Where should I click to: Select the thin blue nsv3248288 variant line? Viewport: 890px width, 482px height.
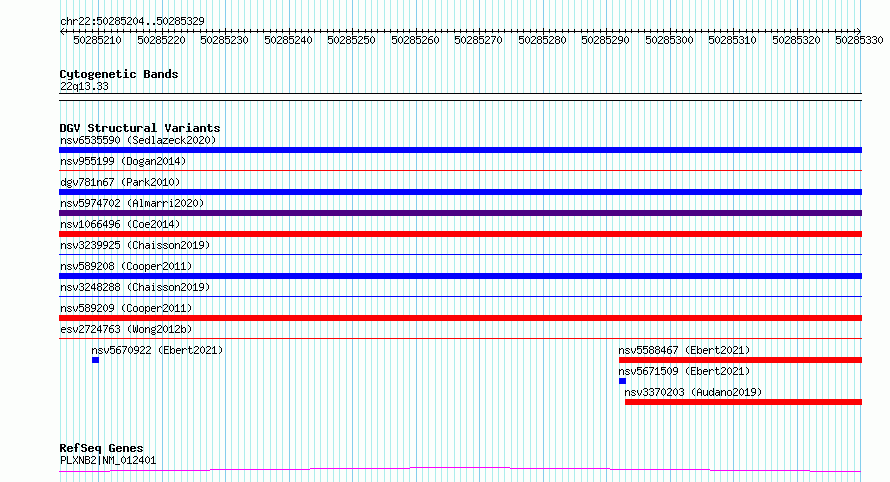pos(460,296)
